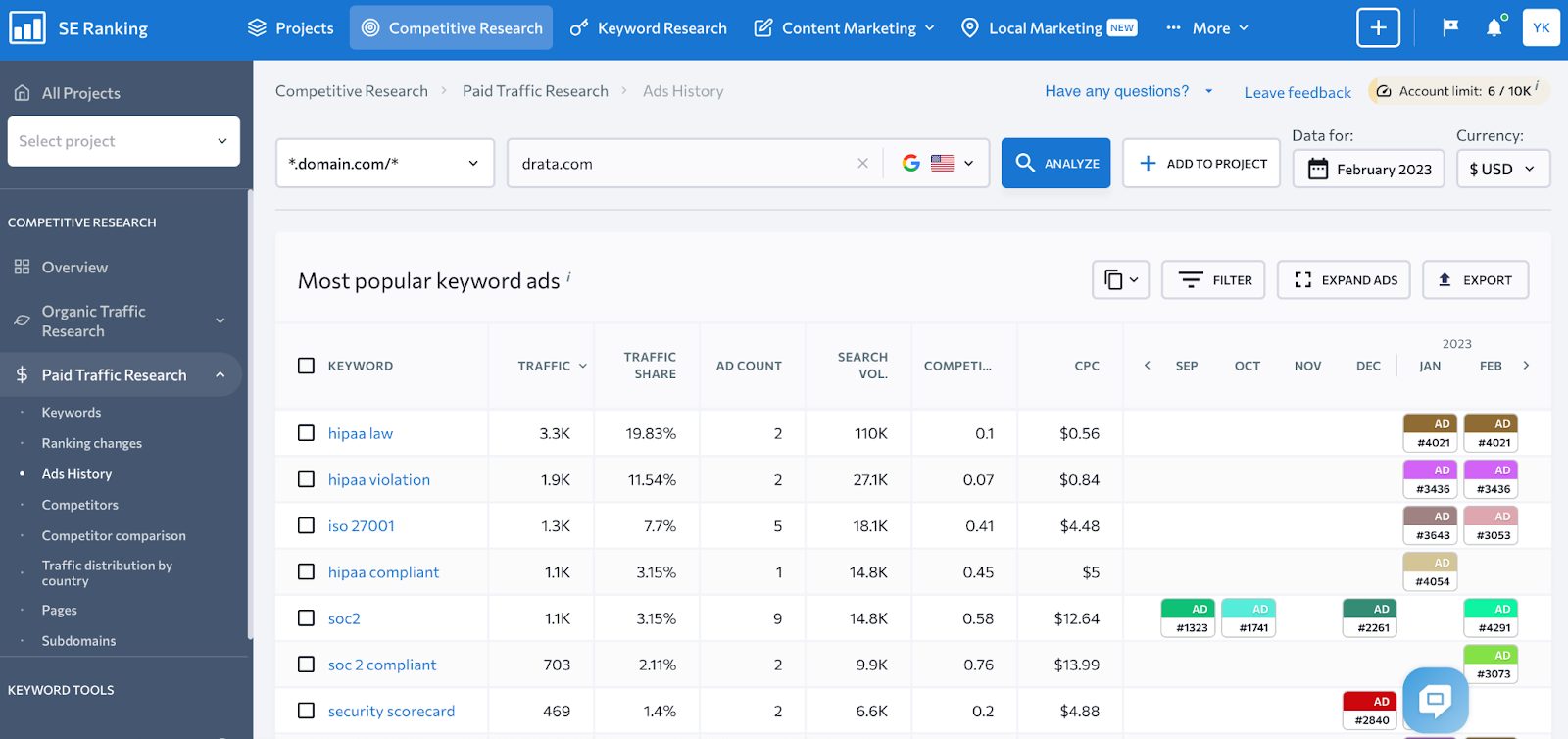Click the ad #4054 badge for hipaa compliant
Viewport: 1568px width, 739px height.
click(1431, 572)
